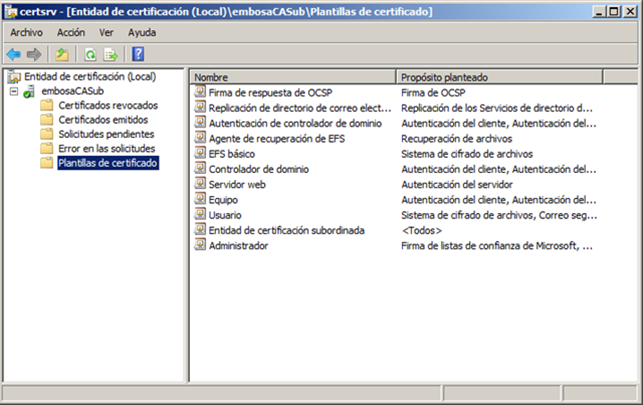This screenshot has width=643, height=405.
Task: Select the Certificados emitidos folder
Action: point(103,119)
